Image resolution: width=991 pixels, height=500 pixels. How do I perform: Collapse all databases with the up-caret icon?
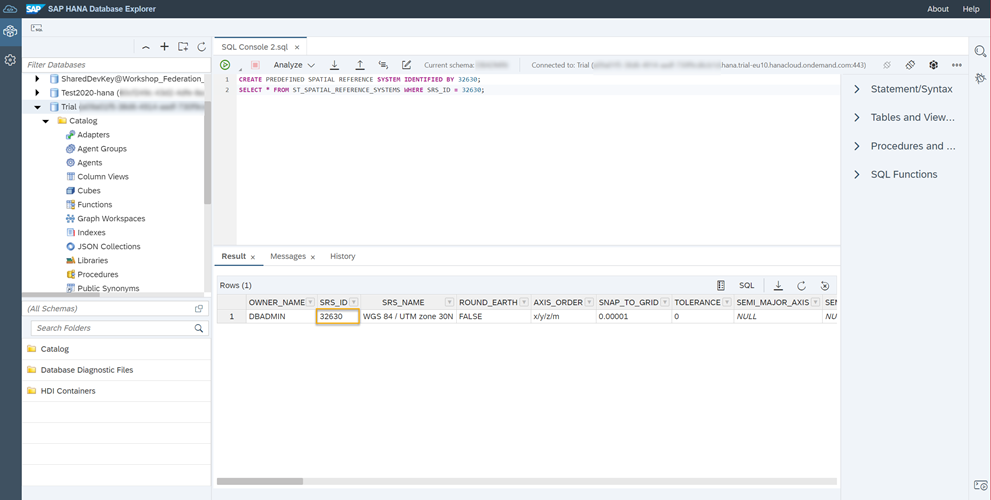pyautogui.click(x=146, y=47)
